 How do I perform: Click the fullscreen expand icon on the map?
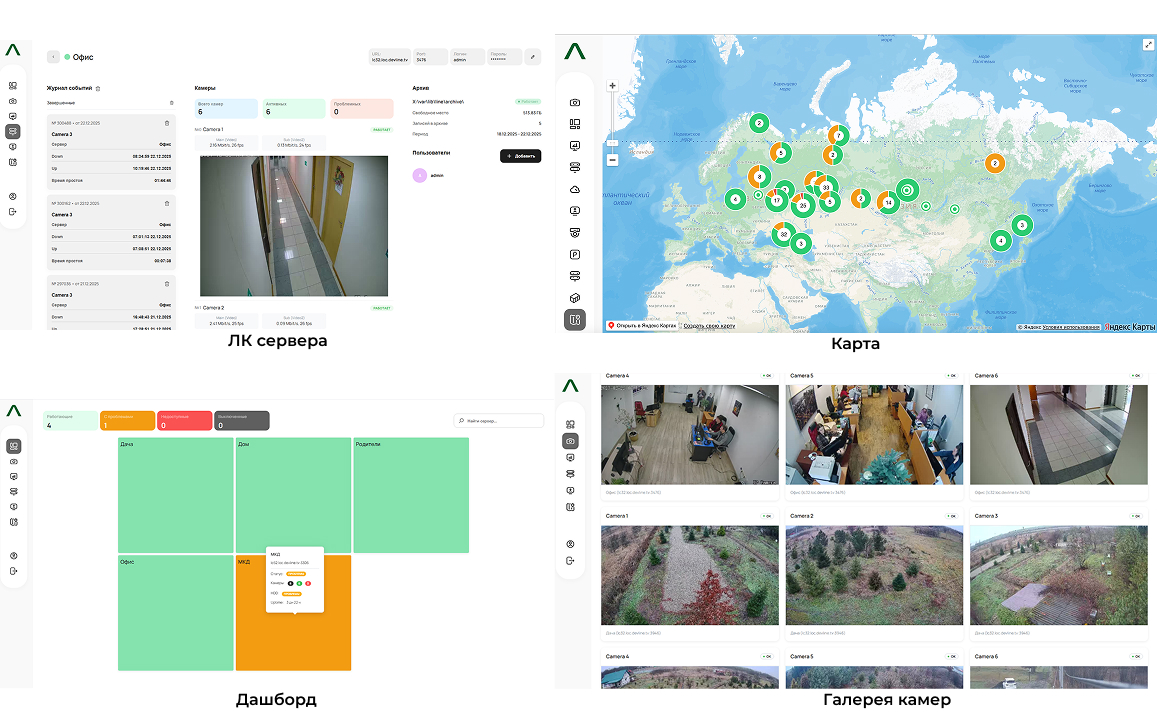pyautogui.click(x=1148, y=45)
